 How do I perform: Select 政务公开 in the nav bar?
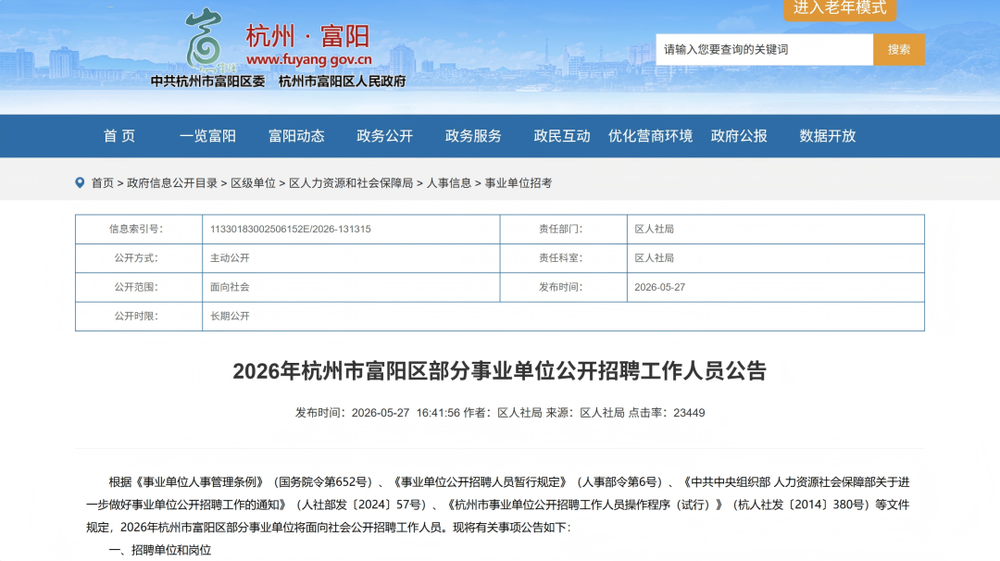(x=385, y=136)
